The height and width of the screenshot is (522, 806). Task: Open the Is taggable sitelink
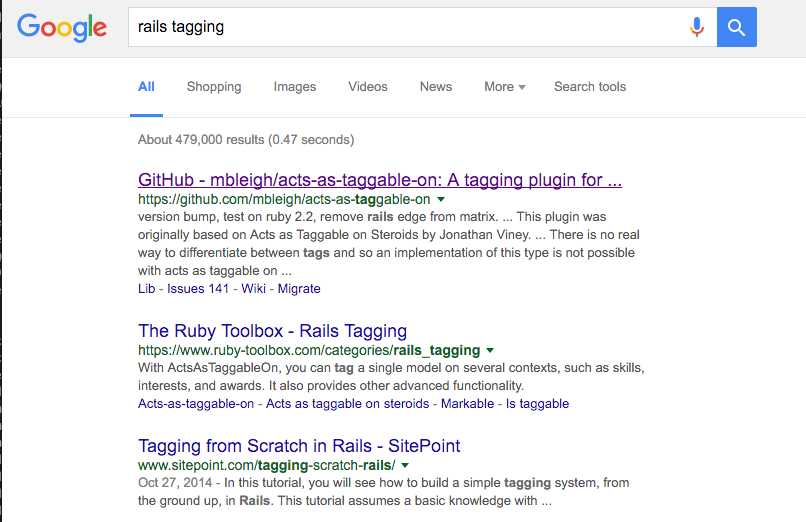537,404
